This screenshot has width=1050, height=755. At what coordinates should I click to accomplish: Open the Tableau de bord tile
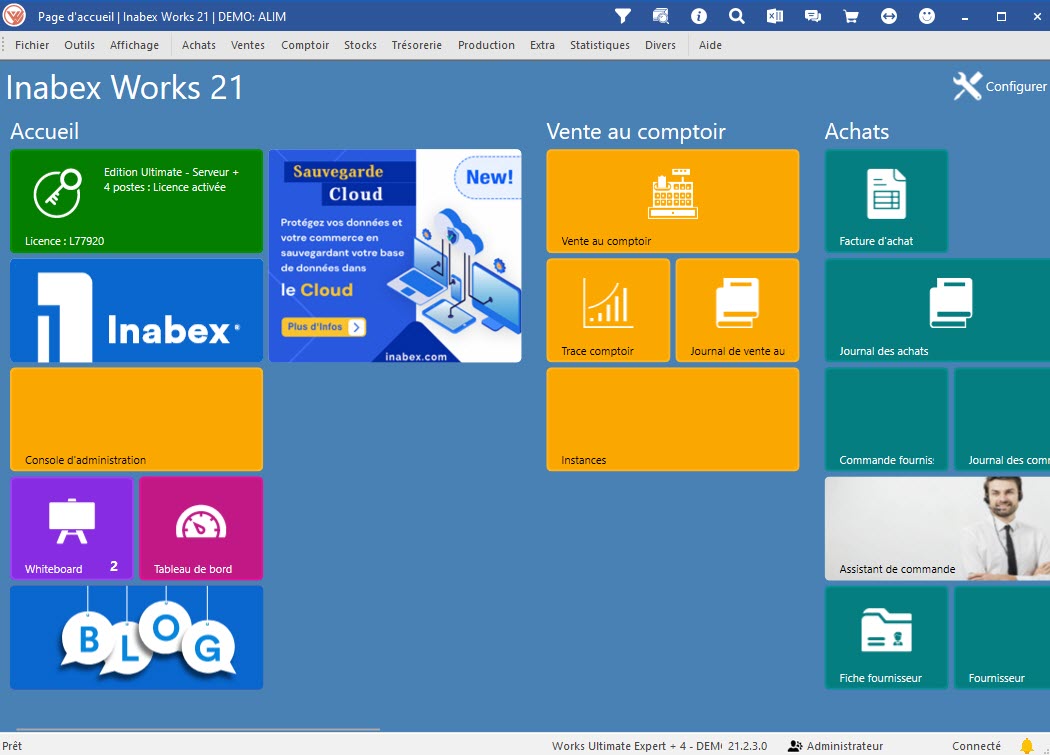point(200,528)
